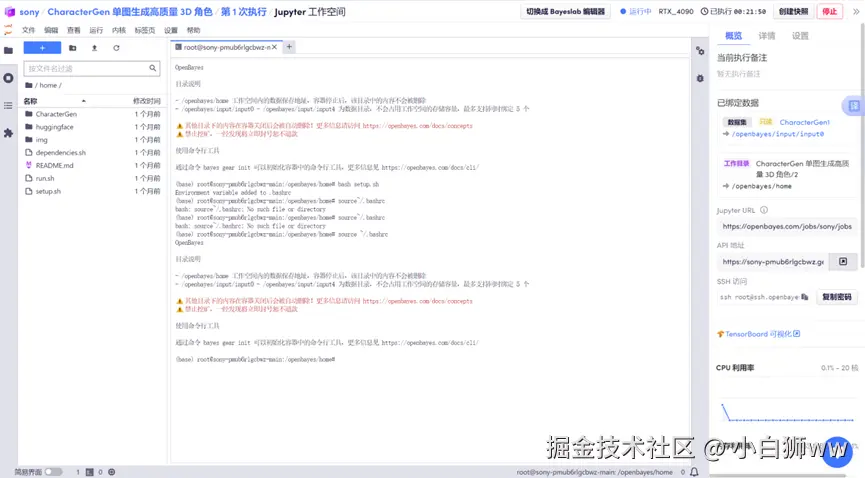The height and width of the screenshot is (478, 865).
Task: Click the search magnifier in filter box
Action: pos(152,68)
